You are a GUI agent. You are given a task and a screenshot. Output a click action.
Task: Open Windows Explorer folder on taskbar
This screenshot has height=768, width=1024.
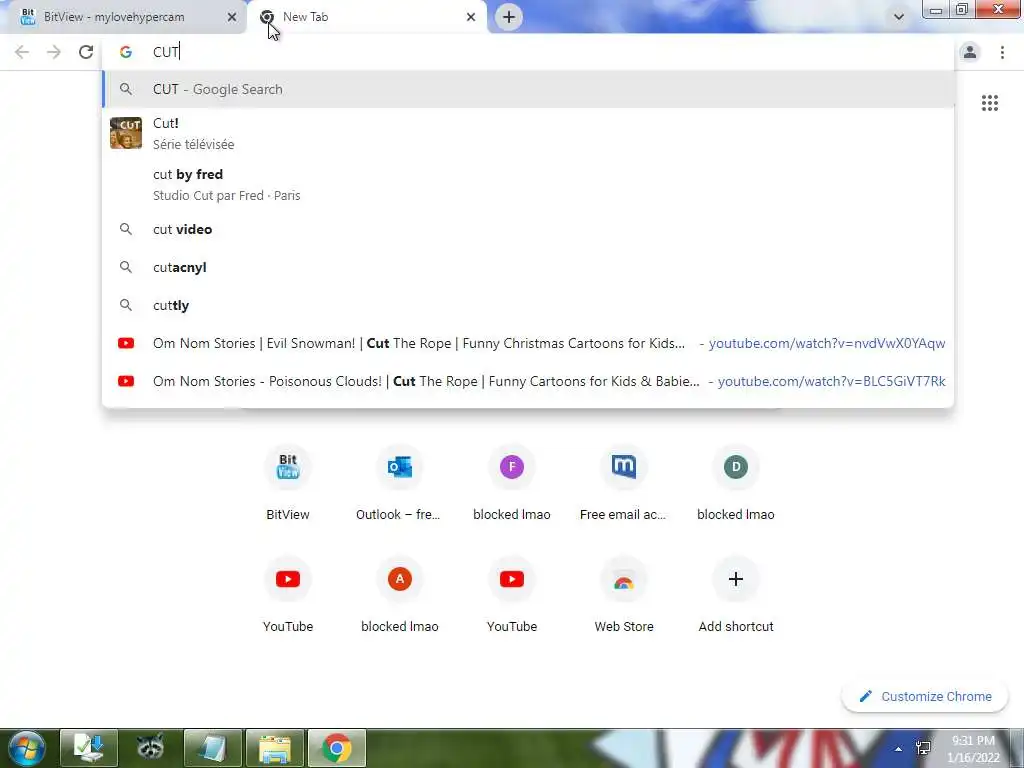tap(275, 748)
